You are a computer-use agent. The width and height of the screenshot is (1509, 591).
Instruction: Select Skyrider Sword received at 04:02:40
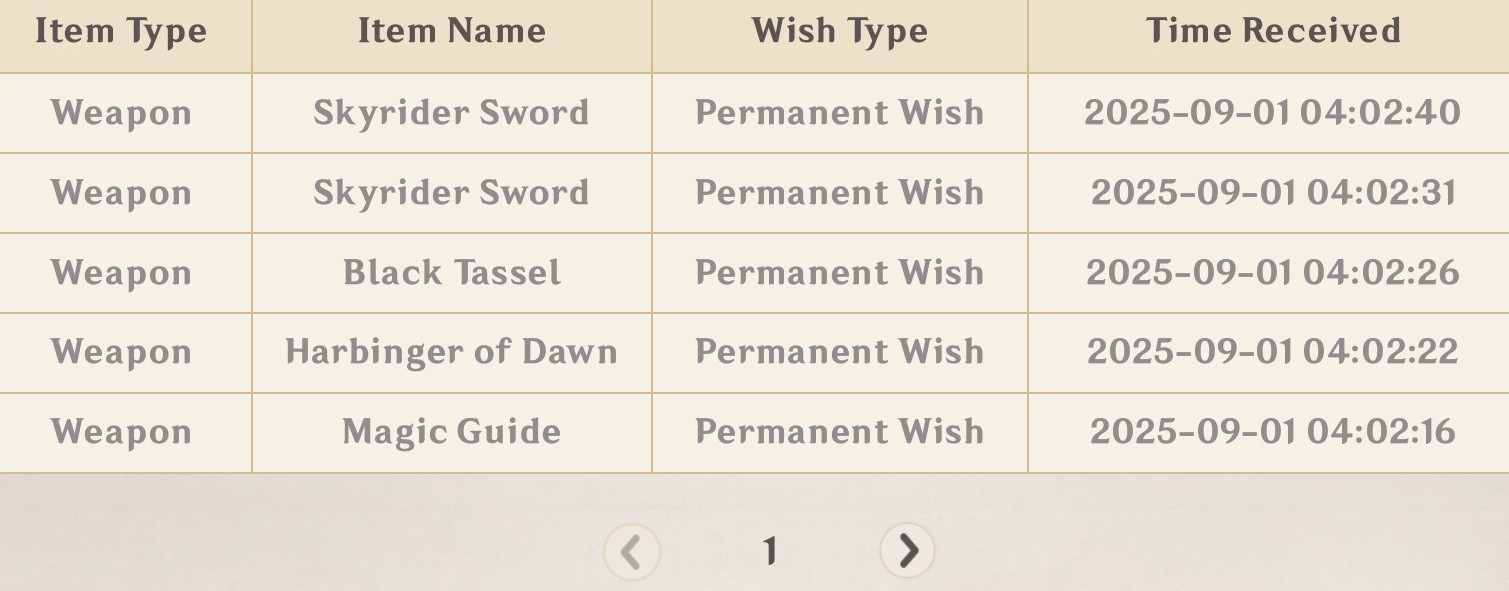tap(451, 113)
